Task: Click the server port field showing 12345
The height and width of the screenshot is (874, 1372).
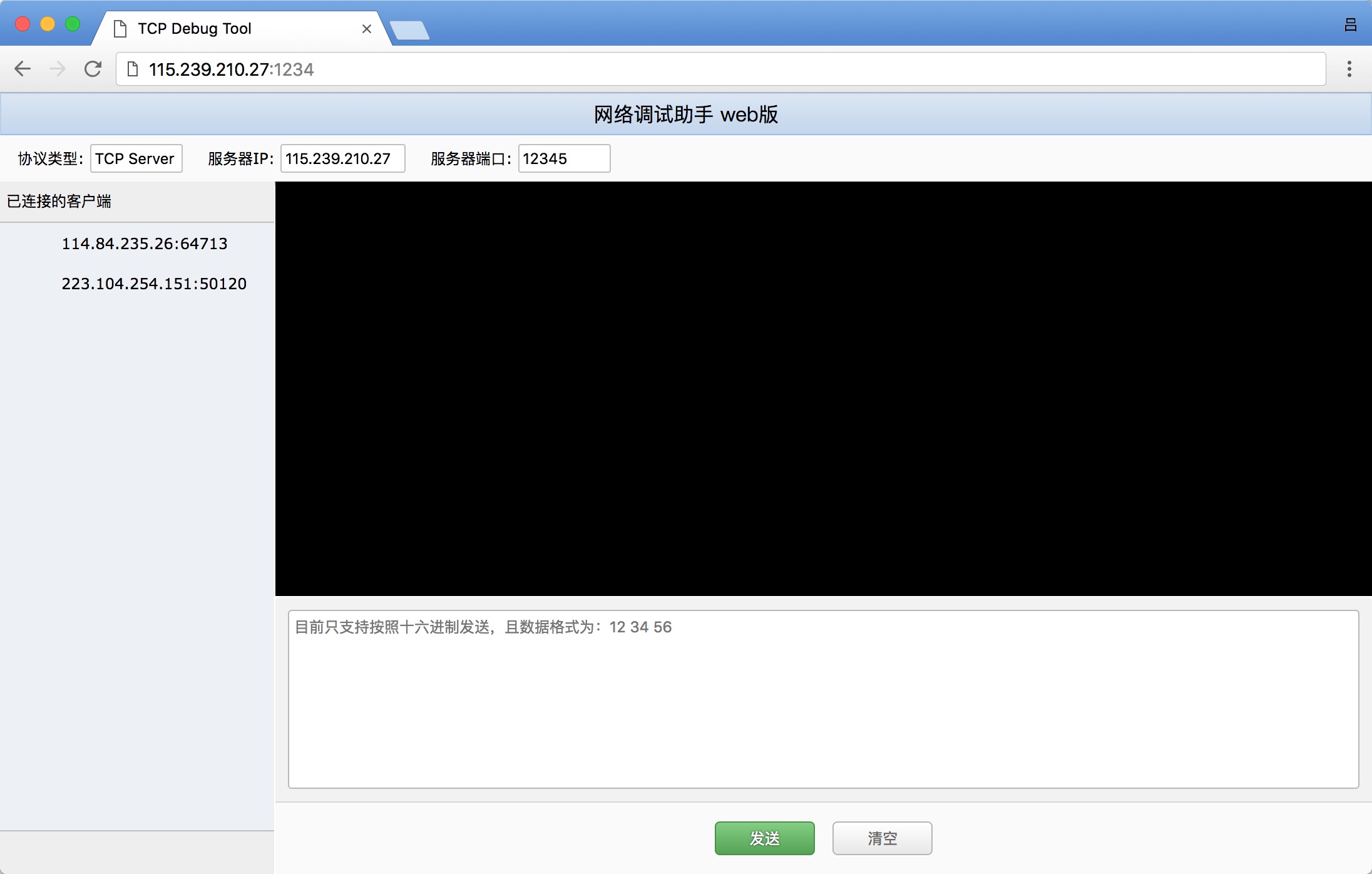Action: [563, 158]
